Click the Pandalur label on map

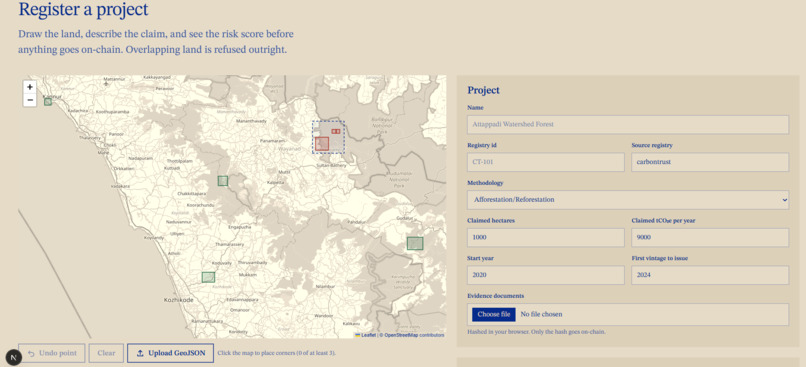click(x=357, y=222)
